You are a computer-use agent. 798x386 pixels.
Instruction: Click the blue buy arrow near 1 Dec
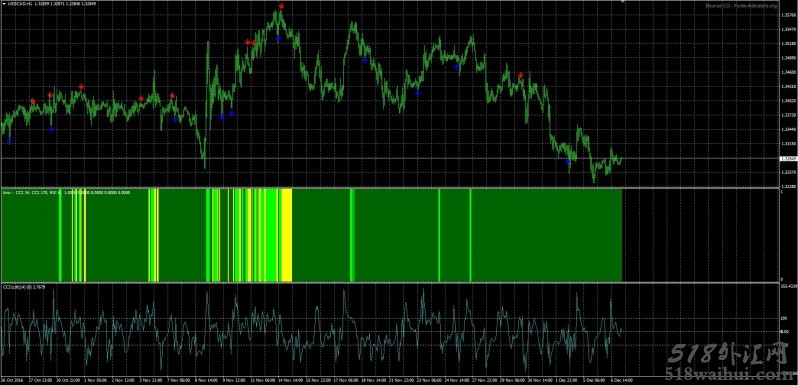pos(568,162)
